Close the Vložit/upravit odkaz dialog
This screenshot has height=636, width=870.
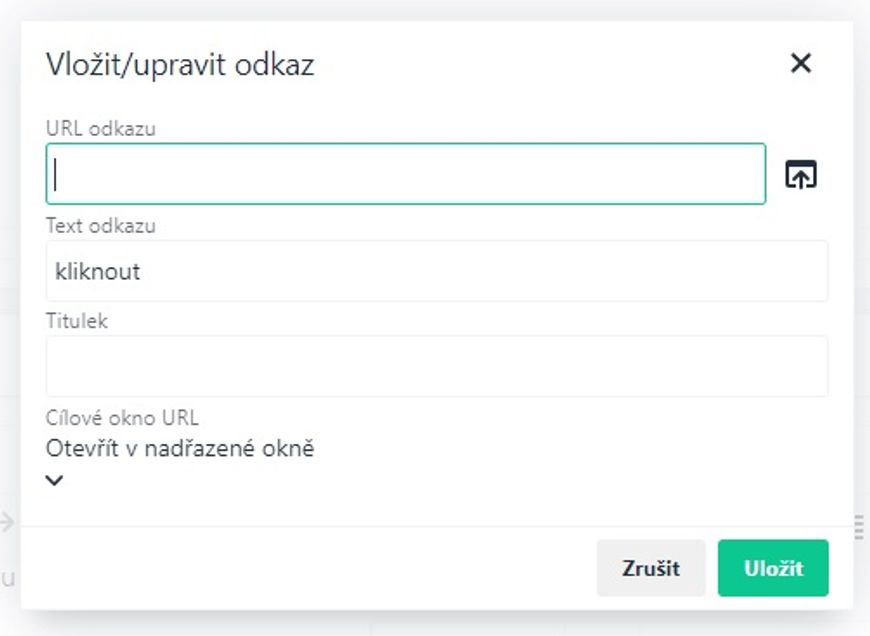(x=801, y=63)
